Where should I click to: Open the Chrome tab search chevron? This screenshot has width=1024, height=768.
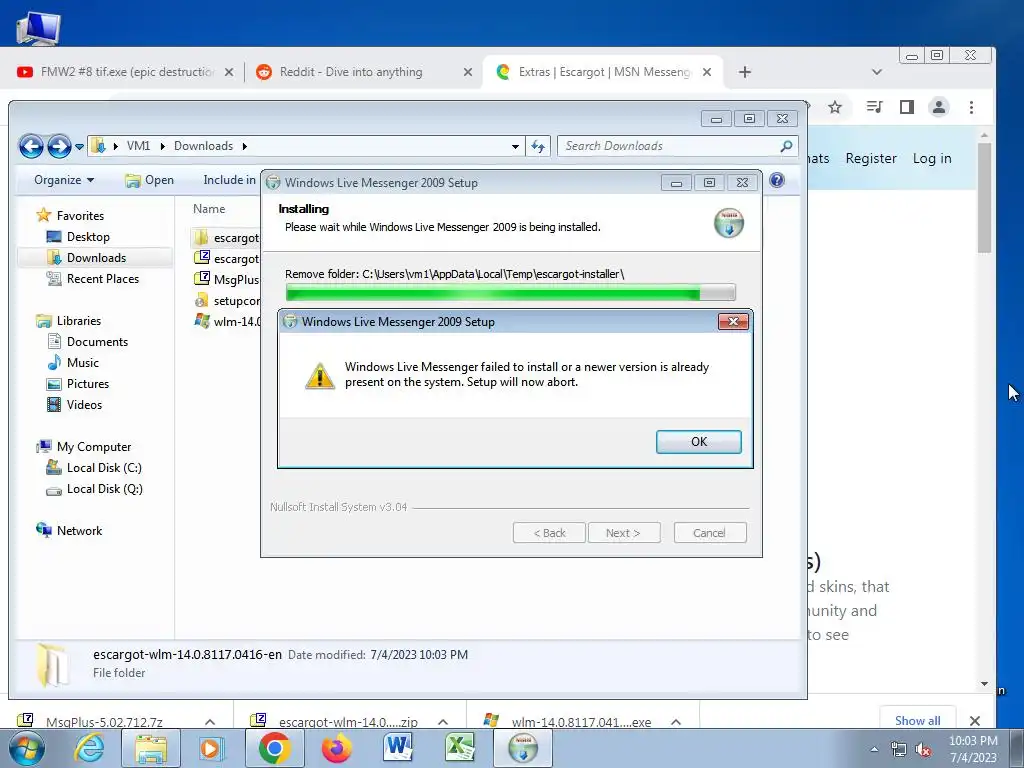(877, 72)
